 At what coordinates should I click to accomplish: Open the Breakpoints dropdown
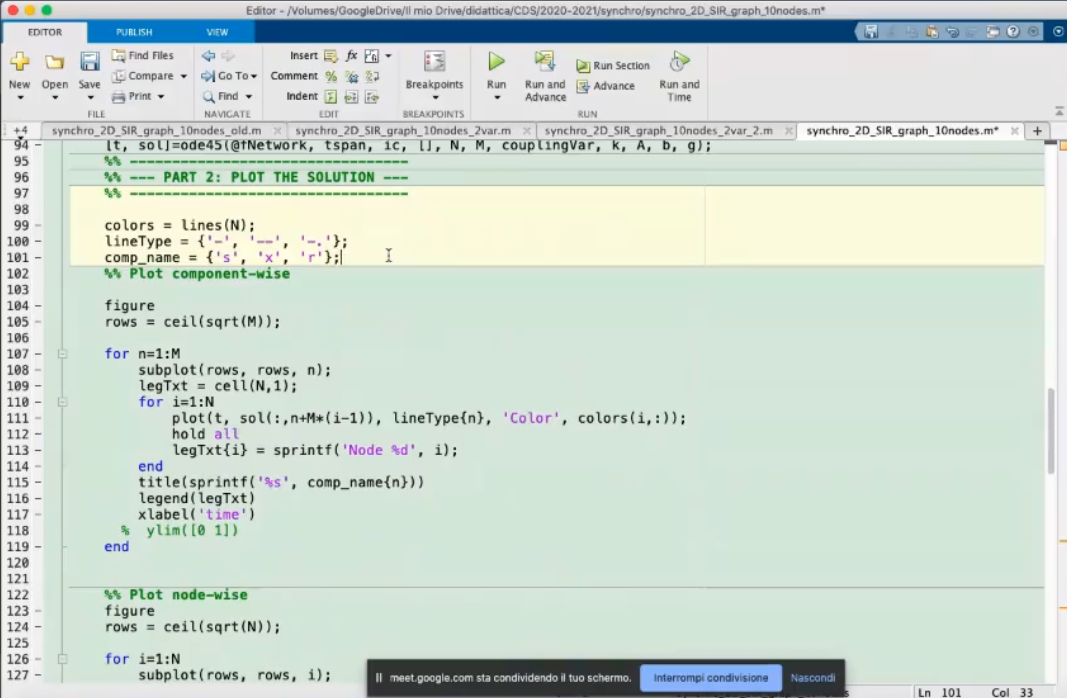pos(434,98)
